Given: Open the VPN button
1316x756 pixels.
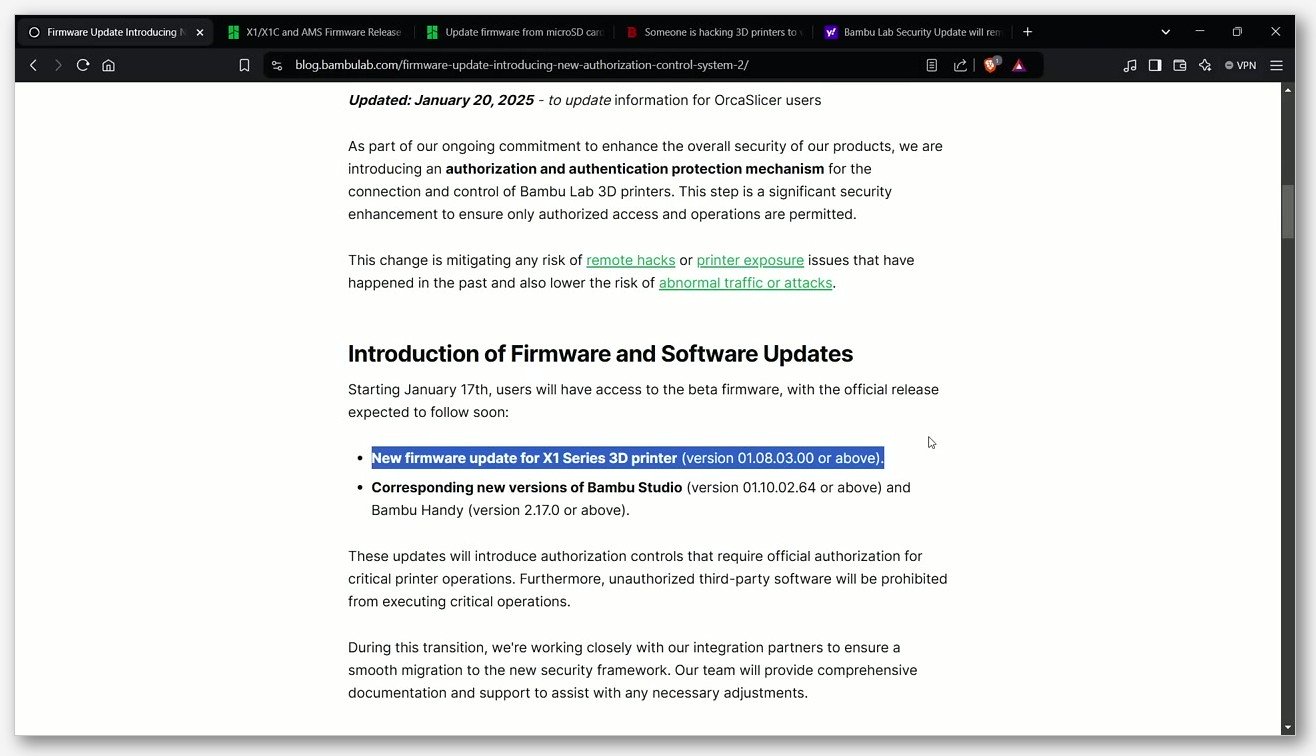Looking at the screenshot, I should click(1241, 65).
